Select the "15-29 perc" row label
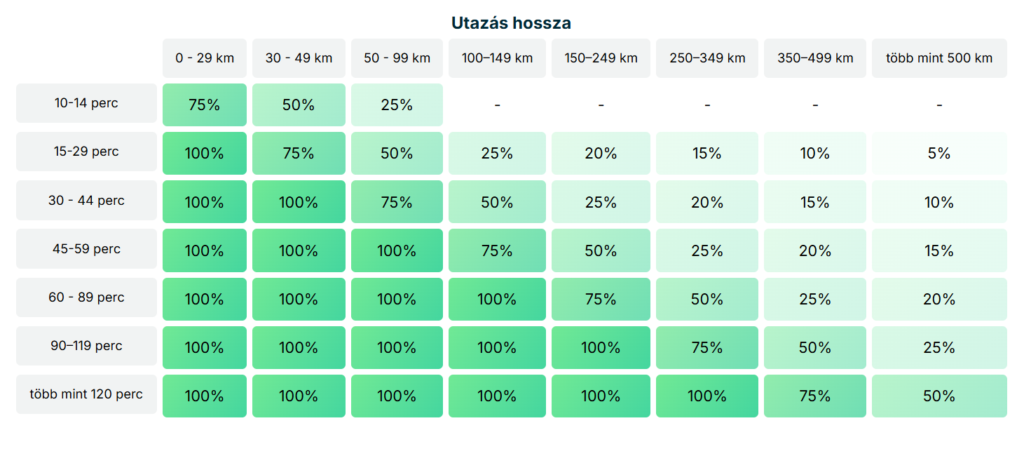The height and width of the screenshot is (449, 1024). [87, 152]
